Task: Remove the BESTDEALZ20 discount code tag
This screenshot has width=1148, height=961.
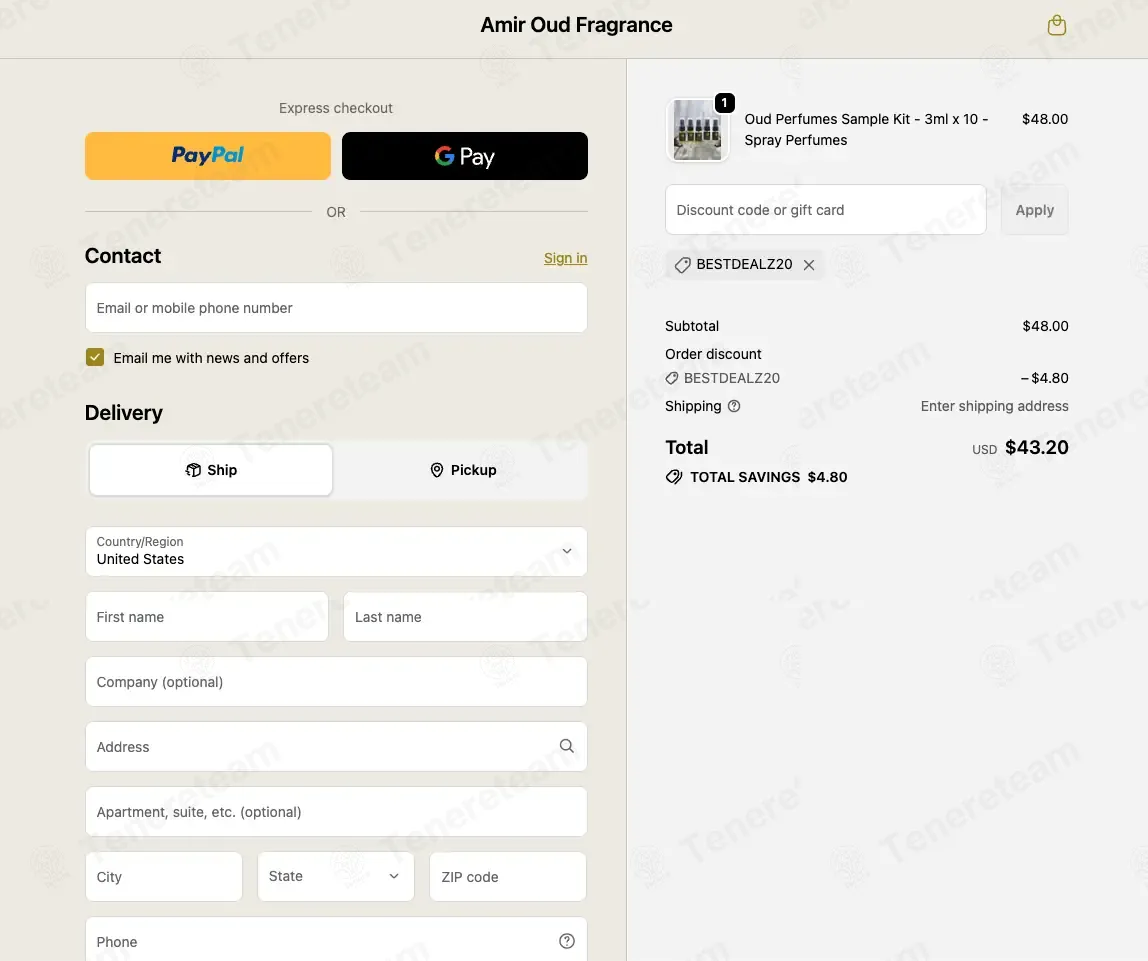Action: (809, 265)
